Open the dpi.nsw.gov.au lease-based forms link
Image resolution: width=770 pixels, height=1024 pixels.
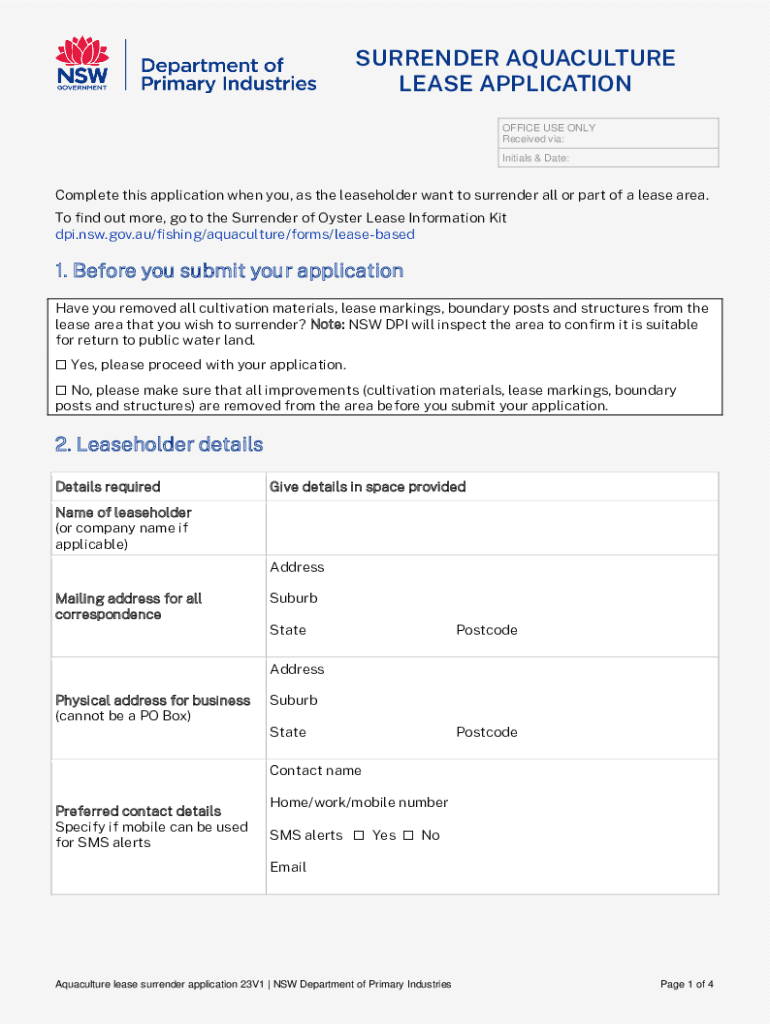[x=234, y=235]
